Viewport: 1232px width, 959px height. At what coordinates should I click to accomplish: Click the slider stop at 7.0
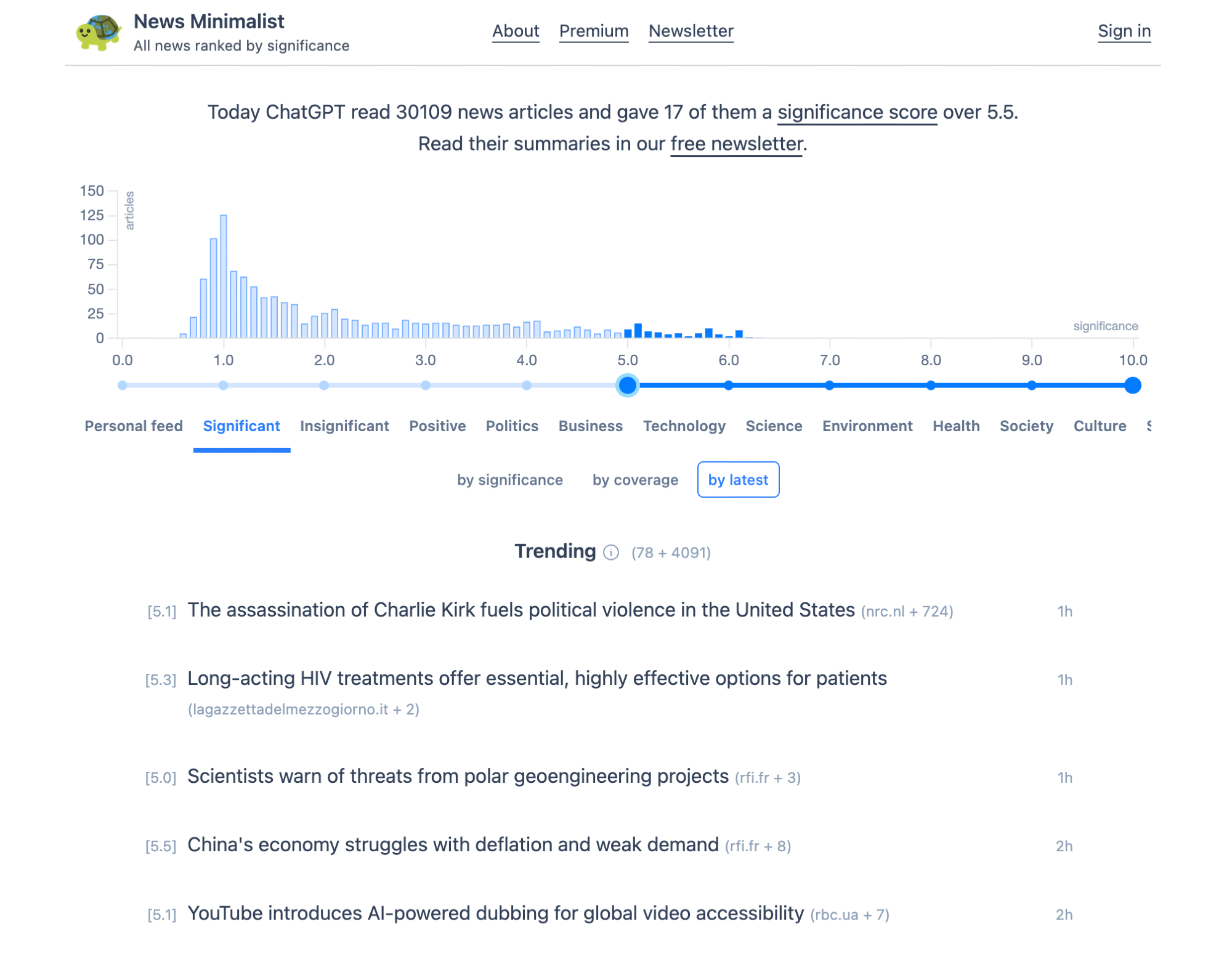point(829,386)
